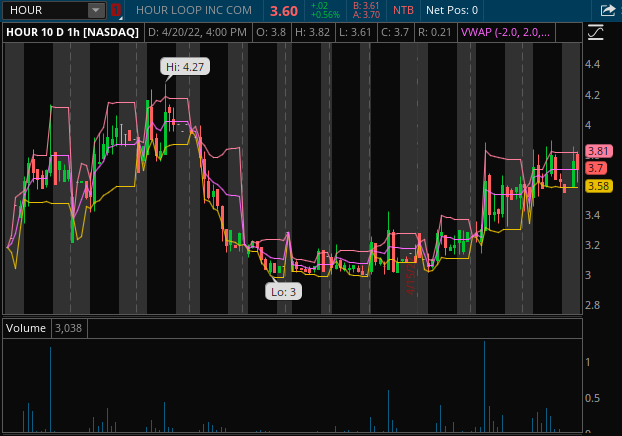
Task: Open the chart drawing tools icon
Action: click(x=595, y=32)
